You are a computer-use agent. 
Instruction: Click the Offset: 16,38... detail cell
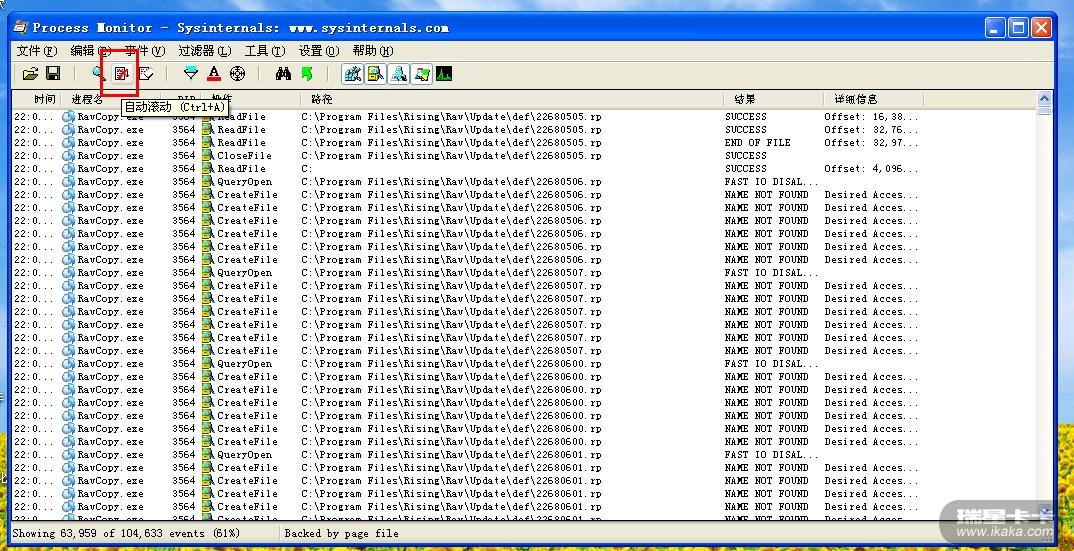pos(871,117)
